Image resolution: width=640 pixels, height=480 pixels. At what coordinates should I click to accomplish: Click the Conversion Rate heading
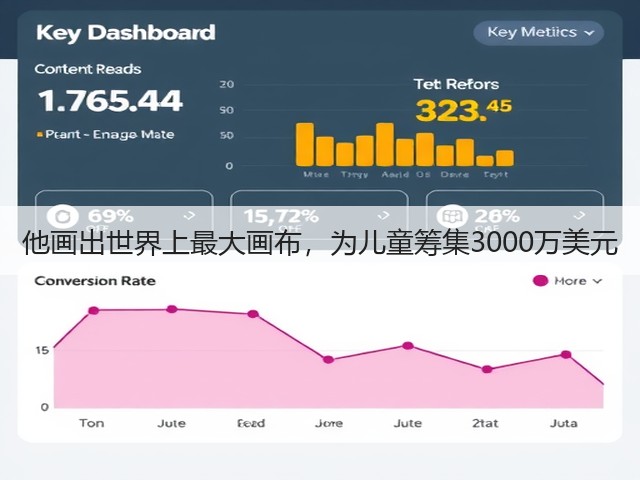pos(95,281)
